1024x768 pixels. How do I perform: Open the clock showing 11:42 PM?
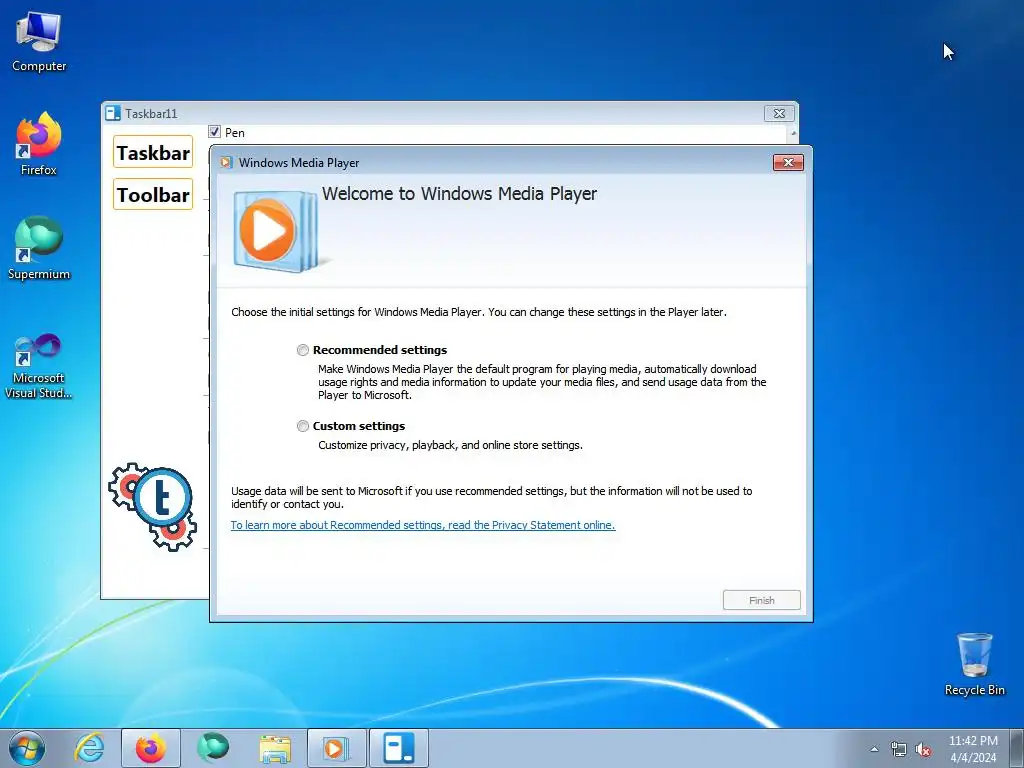(973, 749)
